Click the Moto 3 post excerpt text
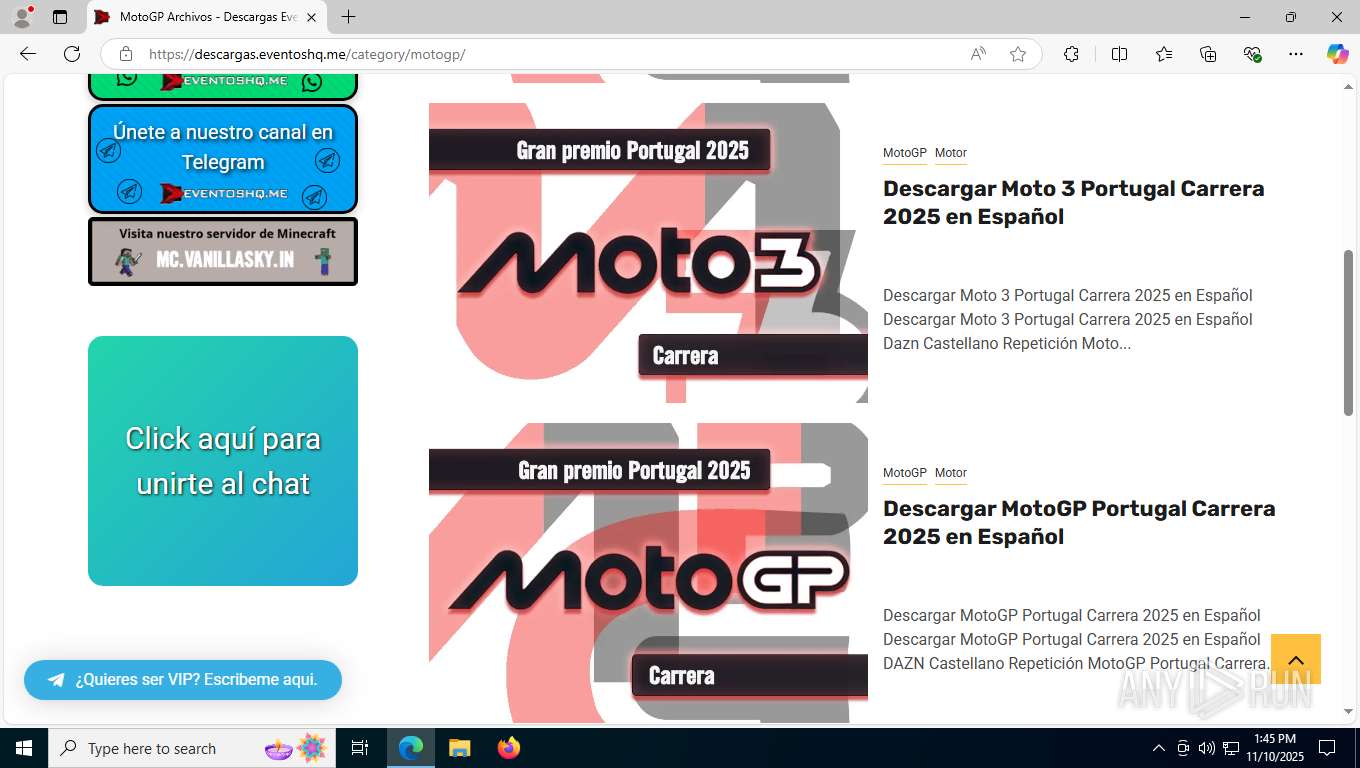1360x768 pixels. (x=1068, y=320)
